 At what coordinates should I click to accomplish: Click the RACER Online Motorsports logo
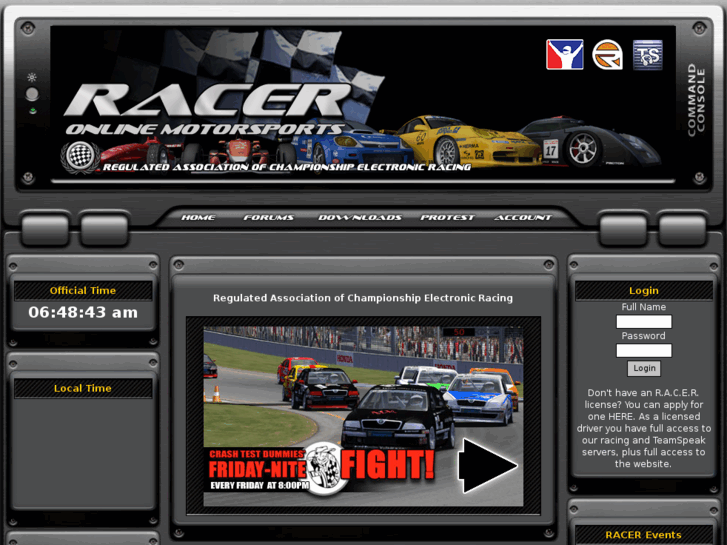click(209, 108)
